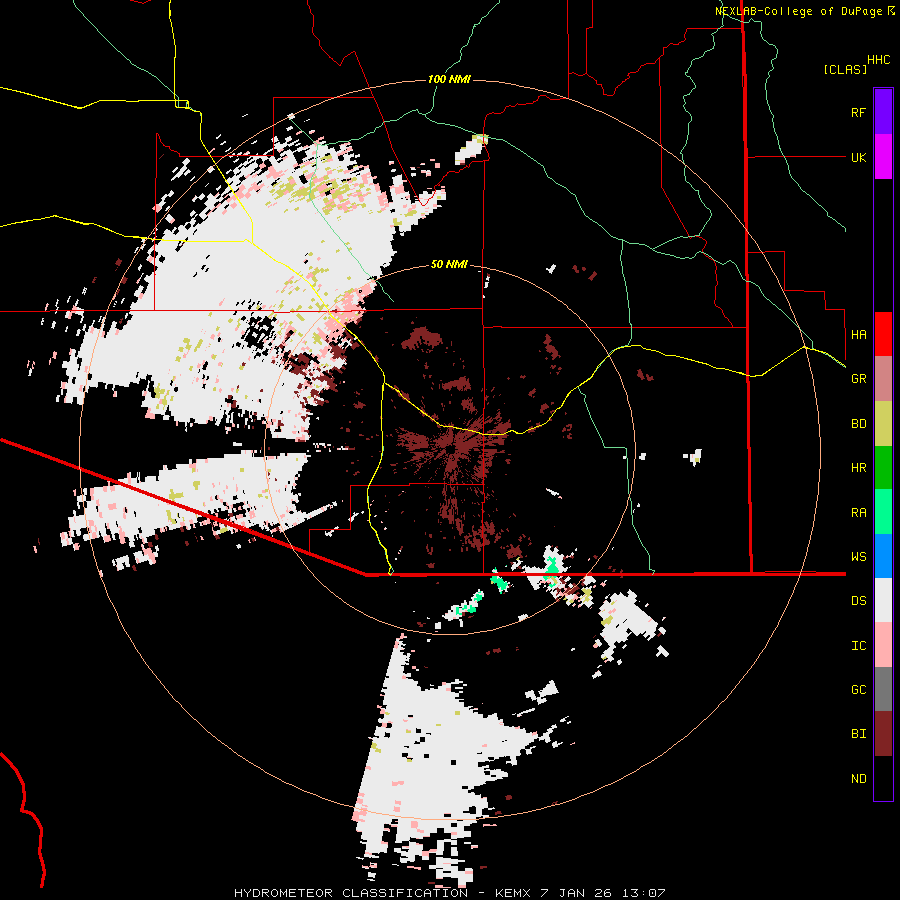Click the RF legend label
This screenshot has height=900, width=900.
point(858,112)
